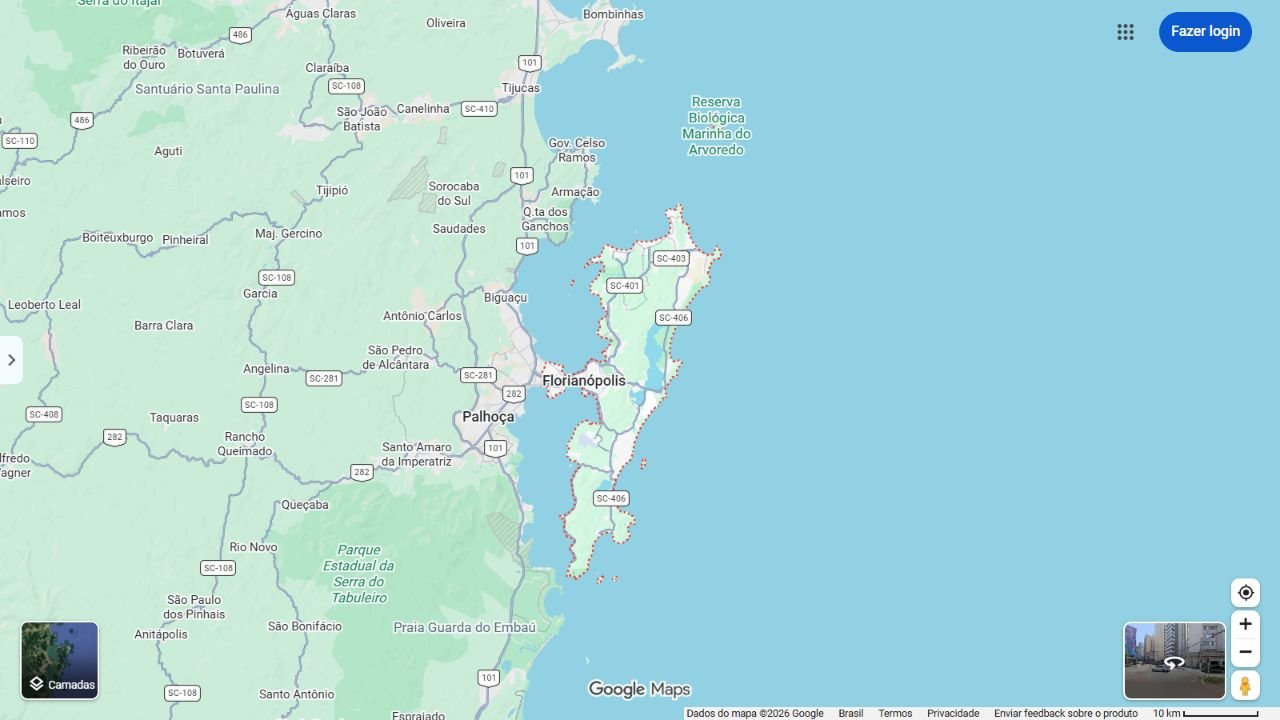The height and width of the screenshot is (720, 1280).
Task: Select the Antônio Carlos label
Action: (x=422, y=316)
